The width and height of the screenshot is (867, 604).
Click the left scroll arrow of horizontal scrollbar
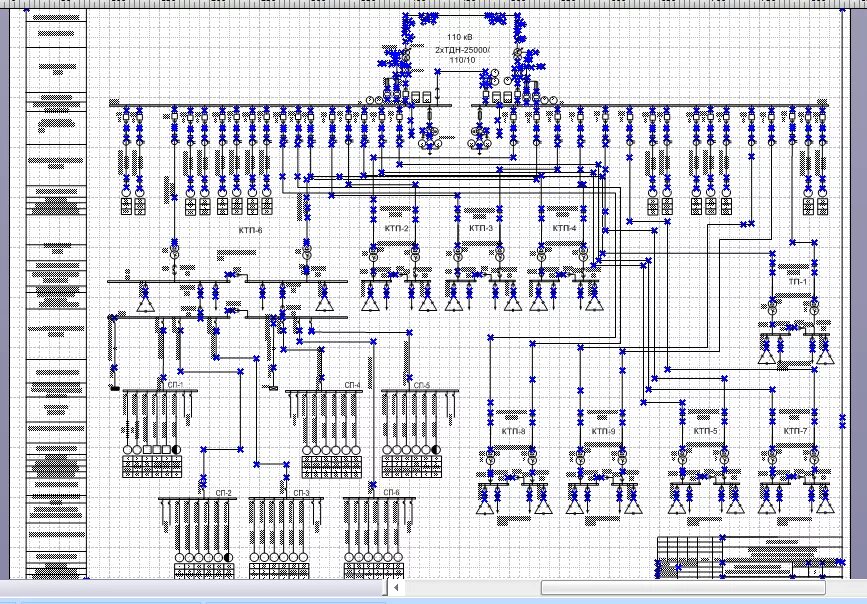point(397,589)
